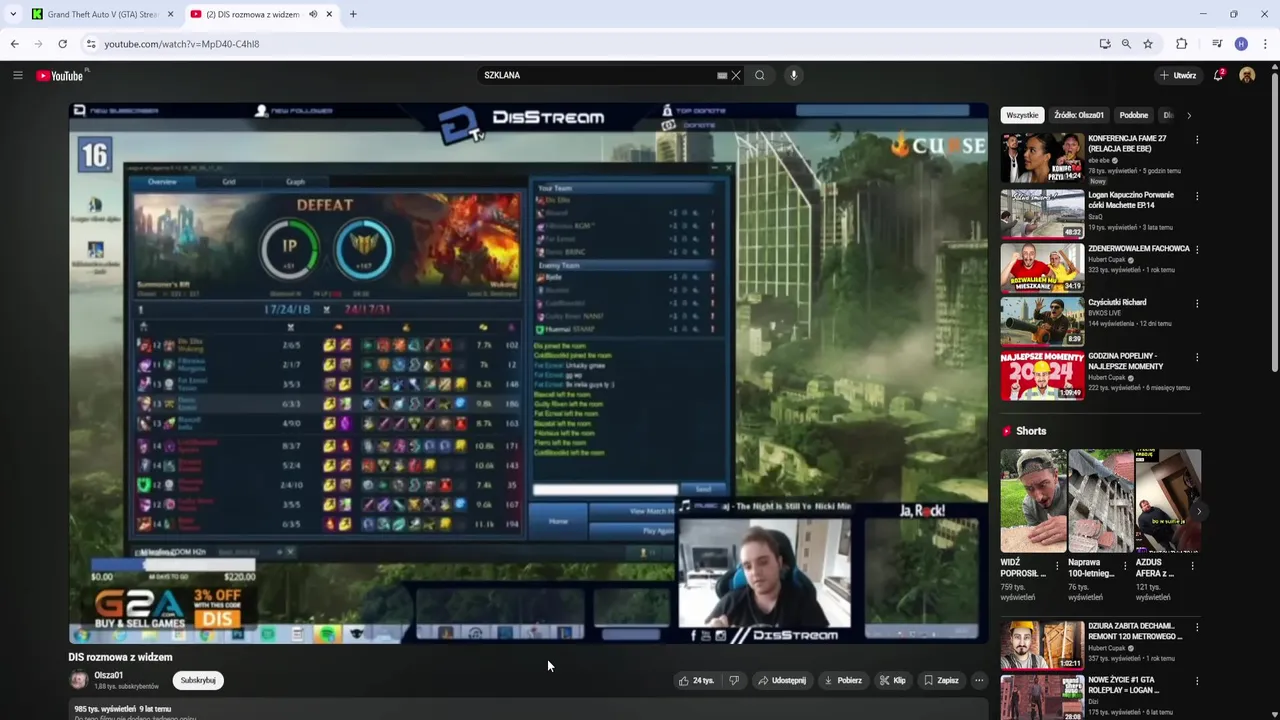This screenshot has width=1280, height=720.
Task: Open the Utwórz create menu
Action: [x=1178, y=75]
